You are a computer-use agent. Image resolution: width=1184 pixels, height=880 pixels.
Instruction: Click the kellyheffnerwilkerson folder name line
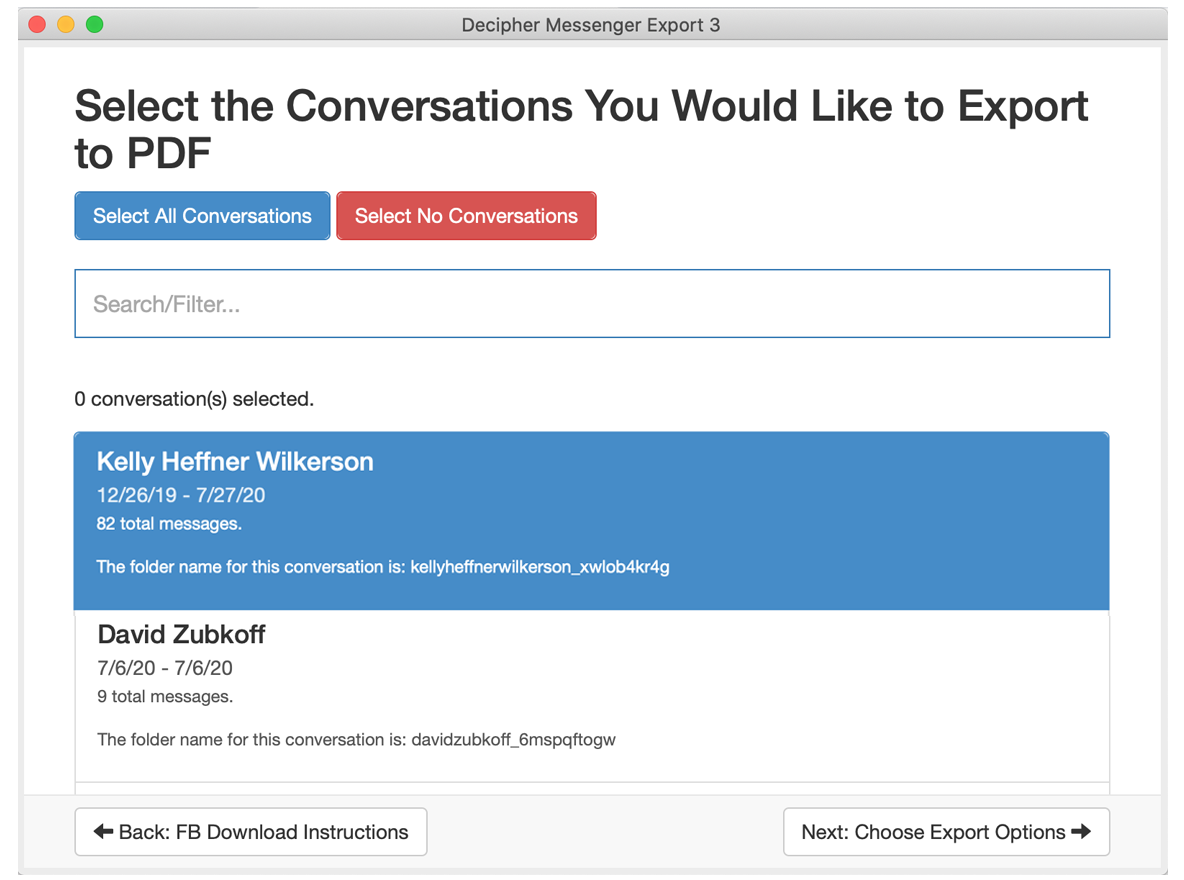click(383, 567)
